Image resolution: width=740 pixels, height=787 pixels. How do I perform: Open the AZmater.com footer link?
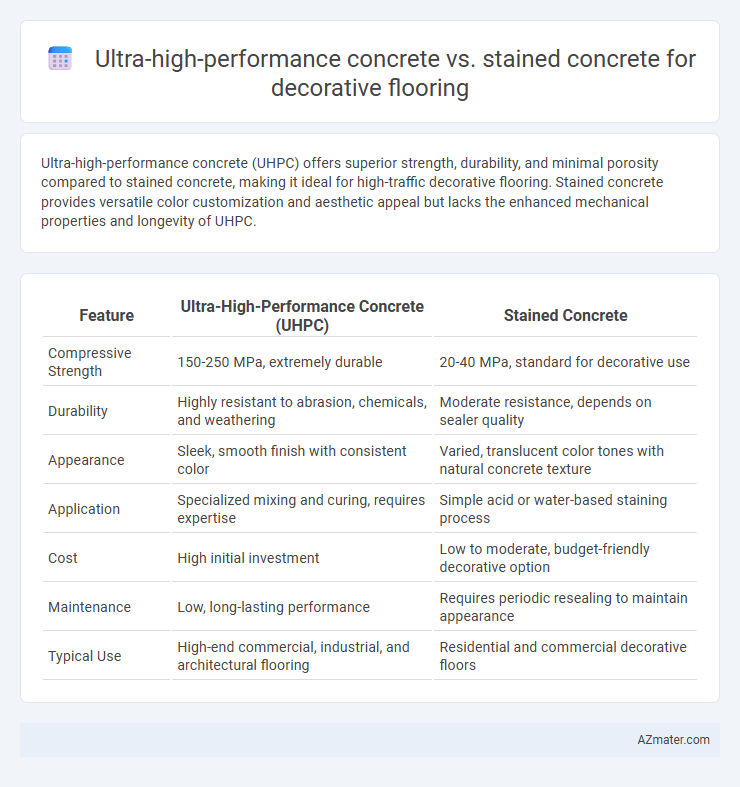pyautogui.click(x=673, y=740)
